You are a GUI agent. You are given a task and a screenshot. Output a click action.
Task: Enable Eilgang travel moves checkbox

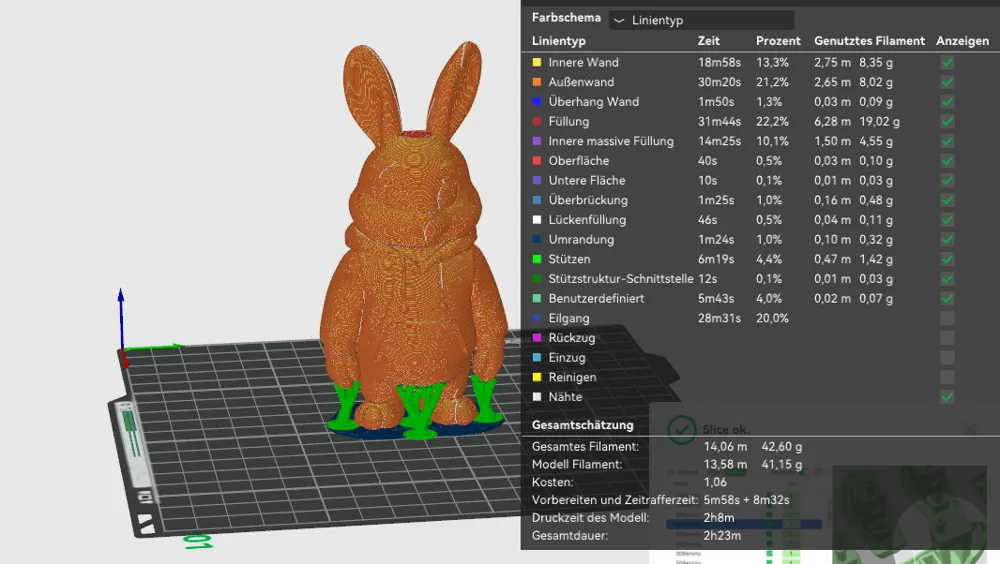pos(947,318)
